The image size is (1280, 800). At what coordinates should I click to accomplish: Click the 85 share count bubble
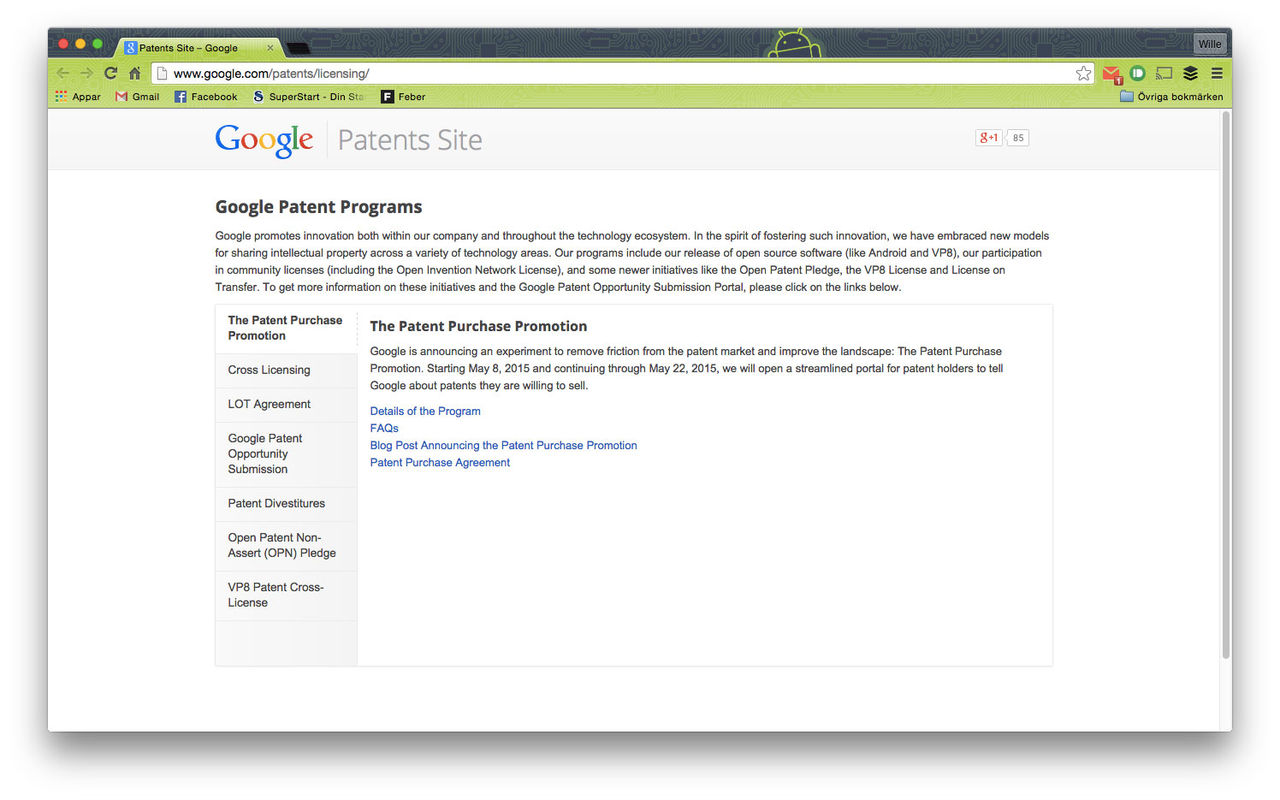pos(1018,138)
